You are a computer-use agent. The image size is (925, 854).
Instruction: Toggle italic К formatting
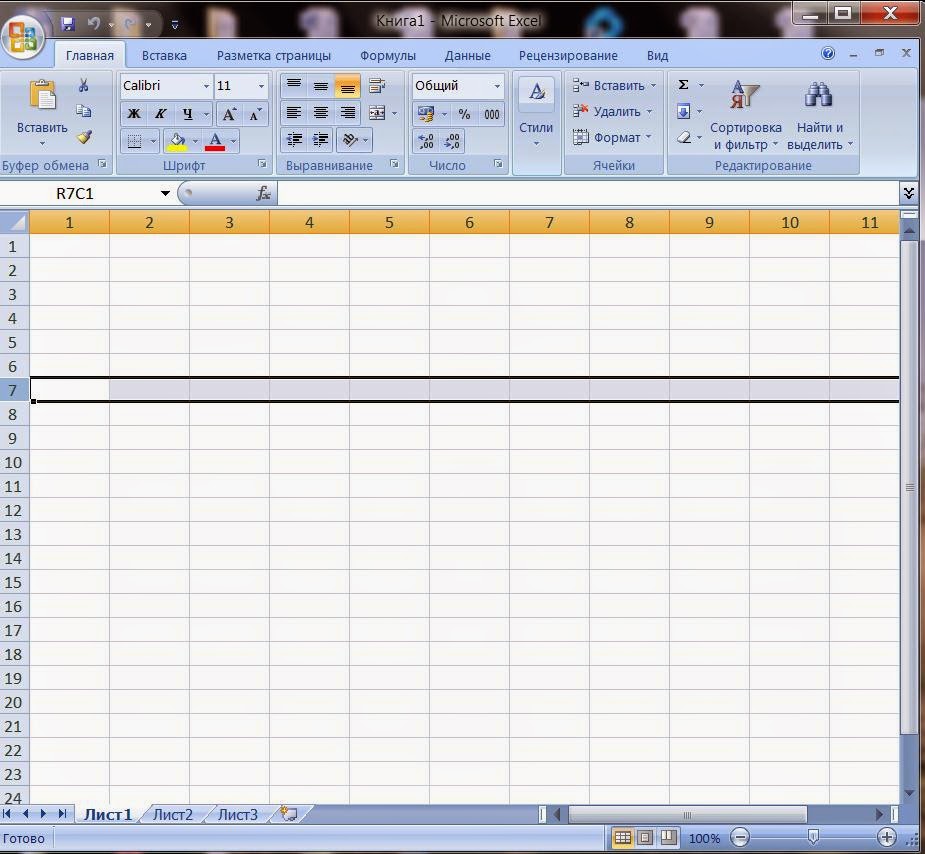[x=160, y=114]
